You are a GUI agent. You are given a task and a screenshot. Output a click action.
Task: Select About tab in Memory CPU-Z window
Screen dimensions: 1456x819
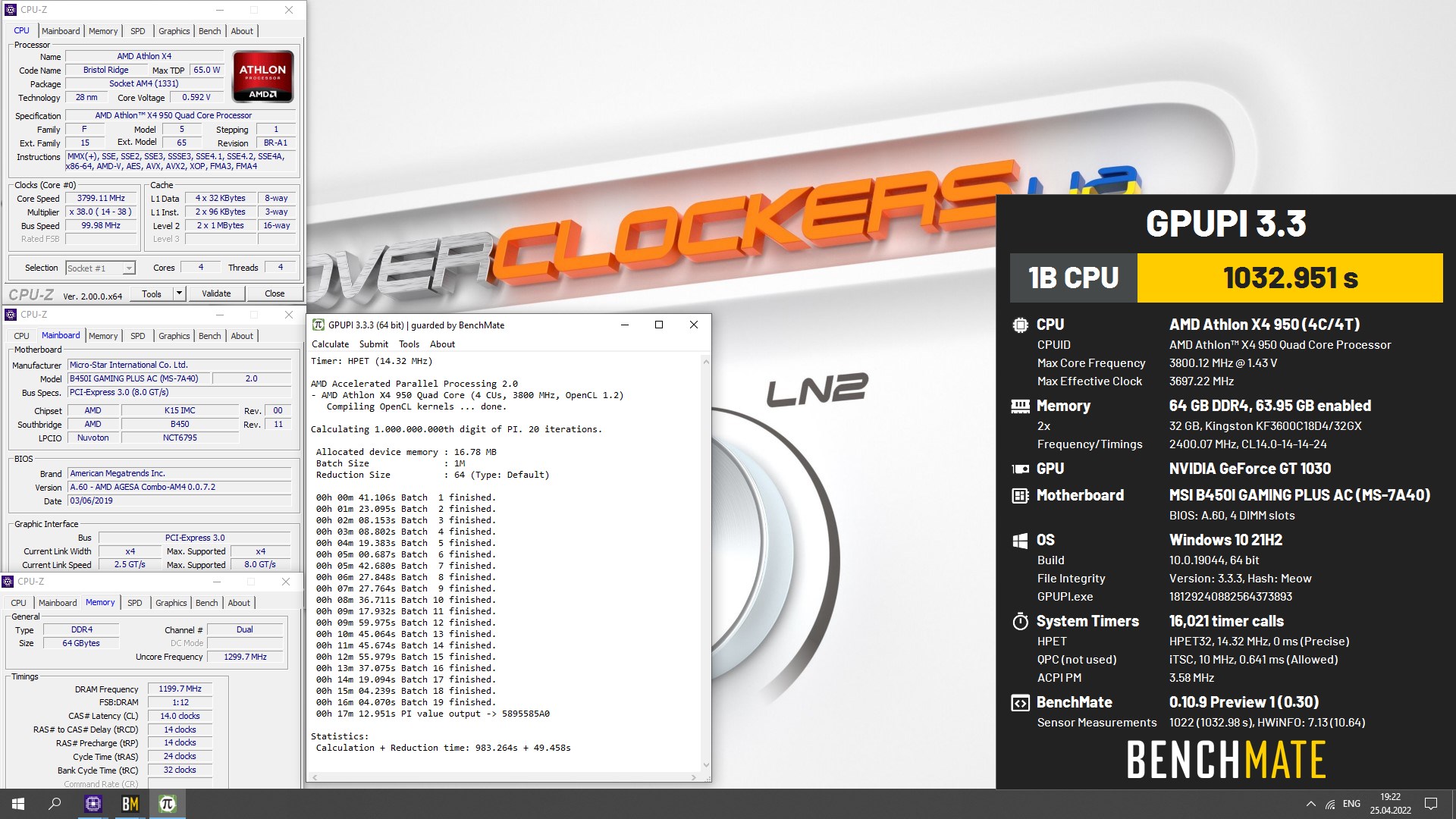[239, 603]
